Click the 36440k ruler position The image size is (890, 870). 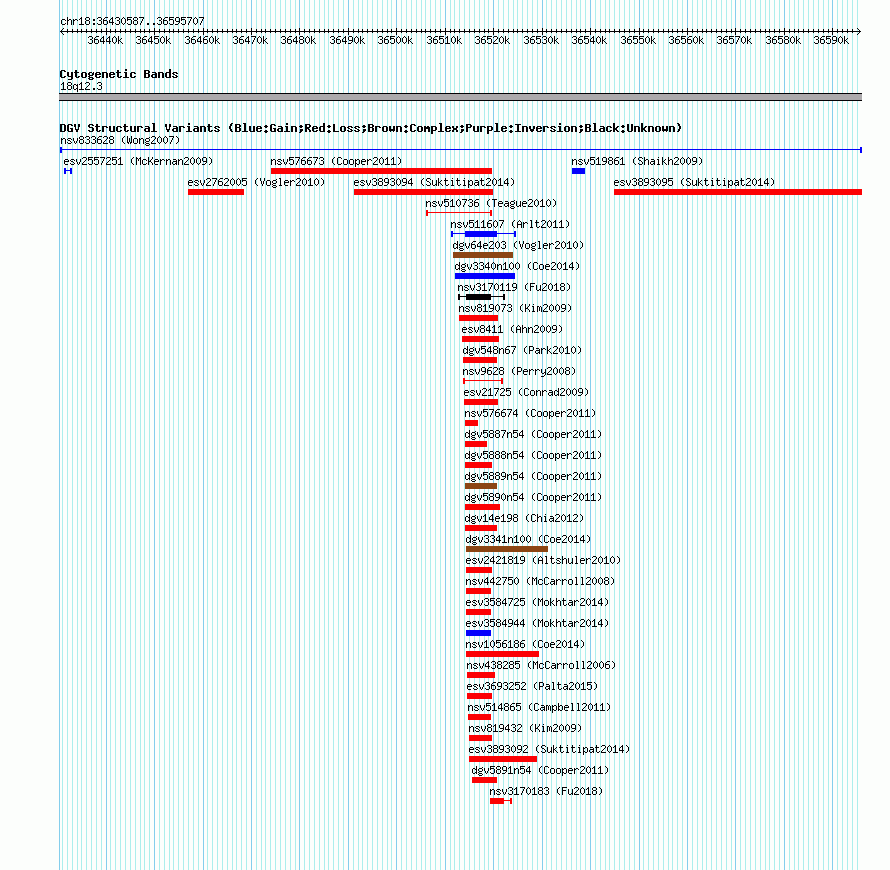(x=105, y=40)
